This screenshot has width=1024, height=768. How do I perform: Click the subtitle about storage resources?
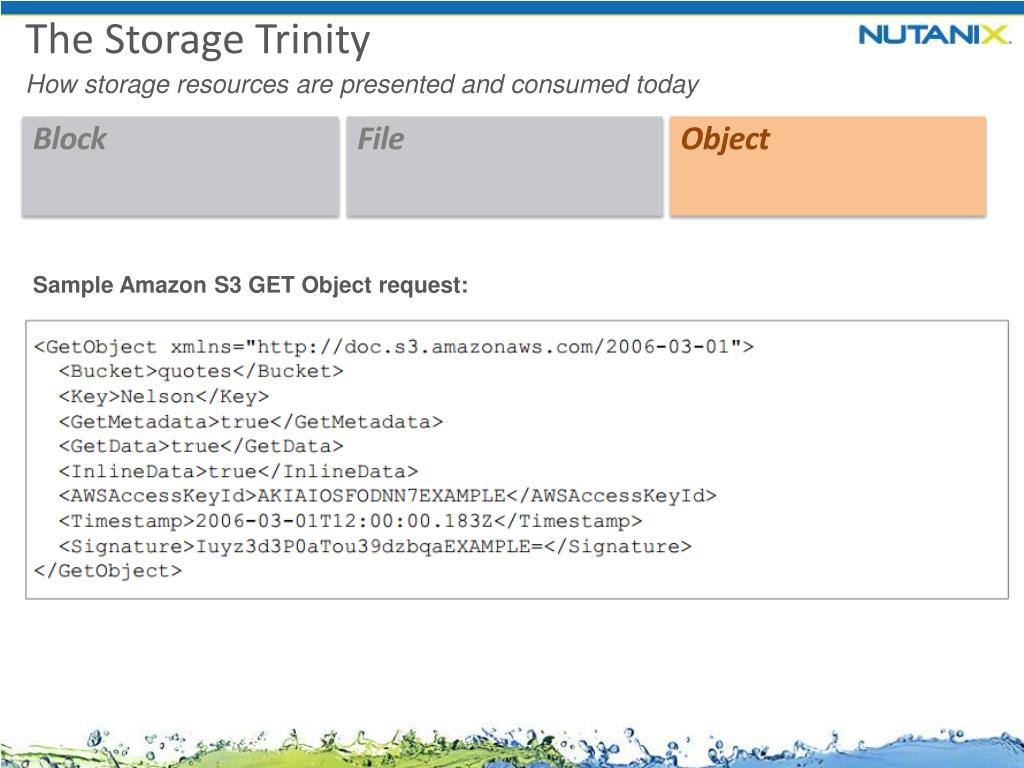(x=362, y=85)
